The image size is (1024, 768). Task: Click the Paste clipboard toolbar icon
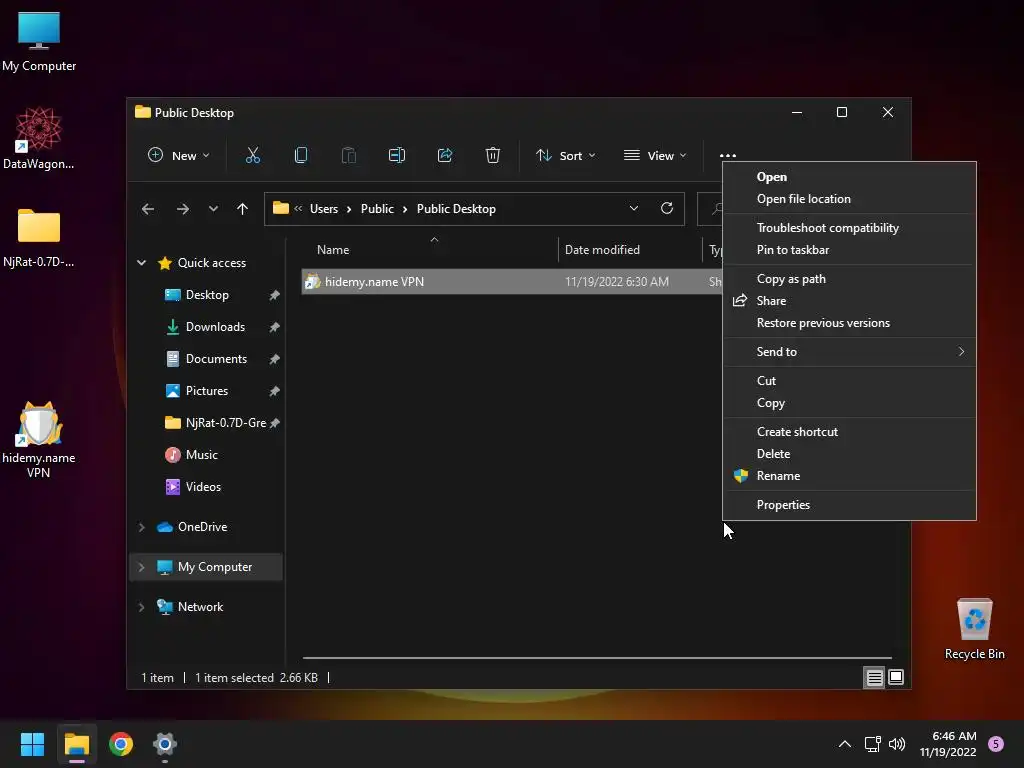click(x=349, y=155)
